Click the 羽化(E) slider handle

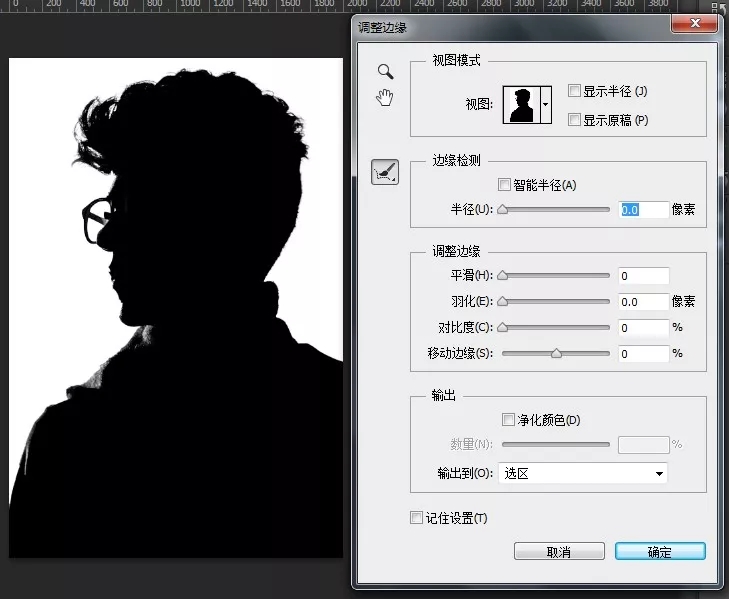[502, 301]
